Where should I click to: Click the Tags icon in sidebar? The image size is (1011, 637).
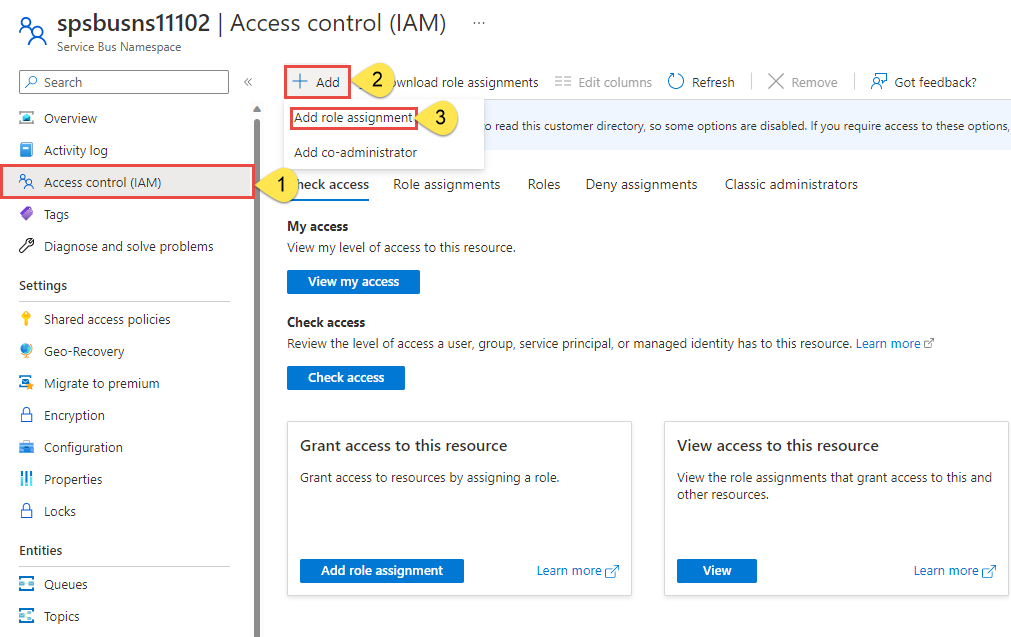pyautogui.click(x=27, y=214)
